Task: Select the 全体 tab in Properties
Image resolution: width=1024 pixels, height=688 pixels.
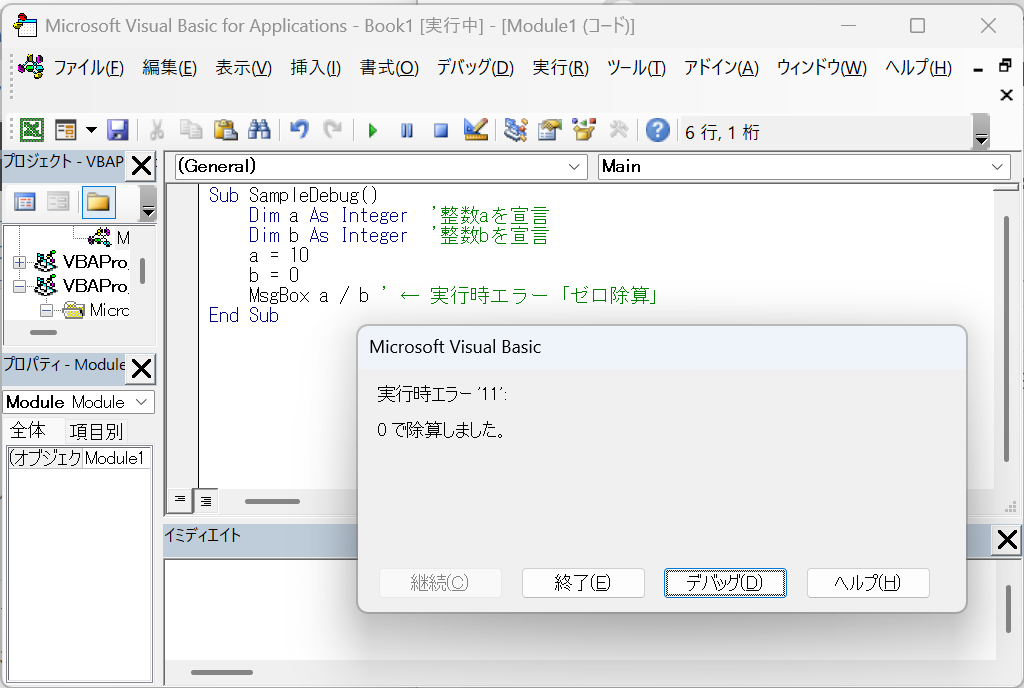Action: [28, 431]
